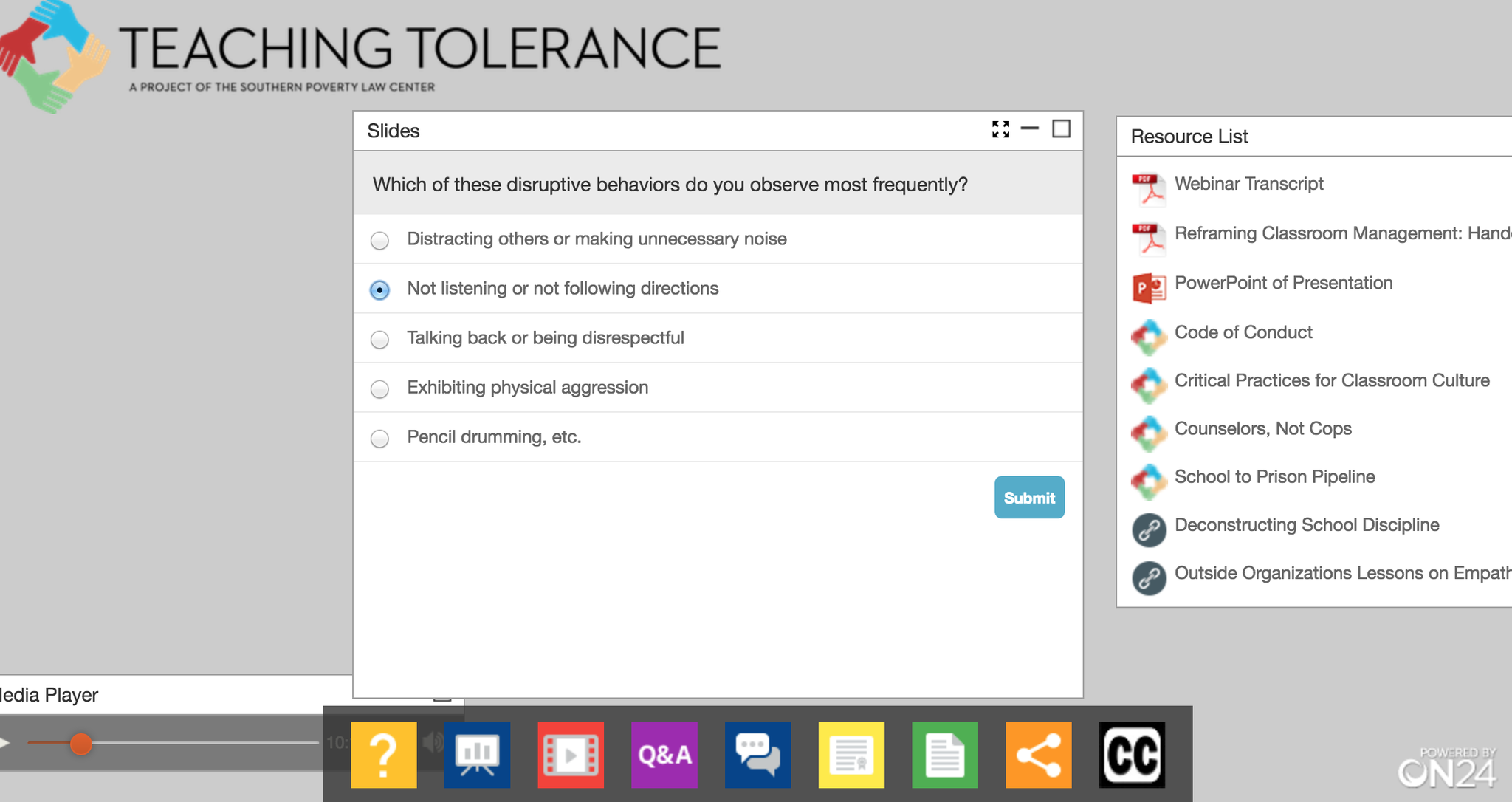Open the red media player film icon
Screen dimensions: 1512x802
tap(571, 755)
